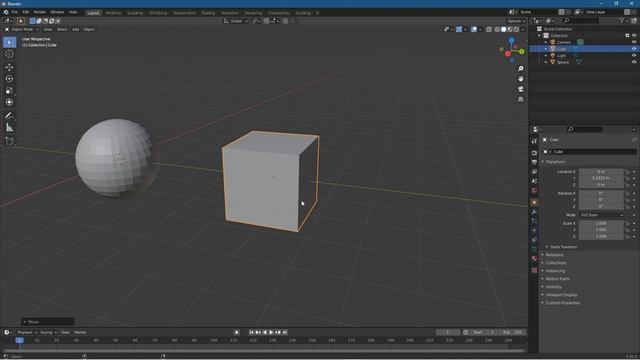
Task: Switch to the Animation workspace tab
Action: click(x=230, y=13)
